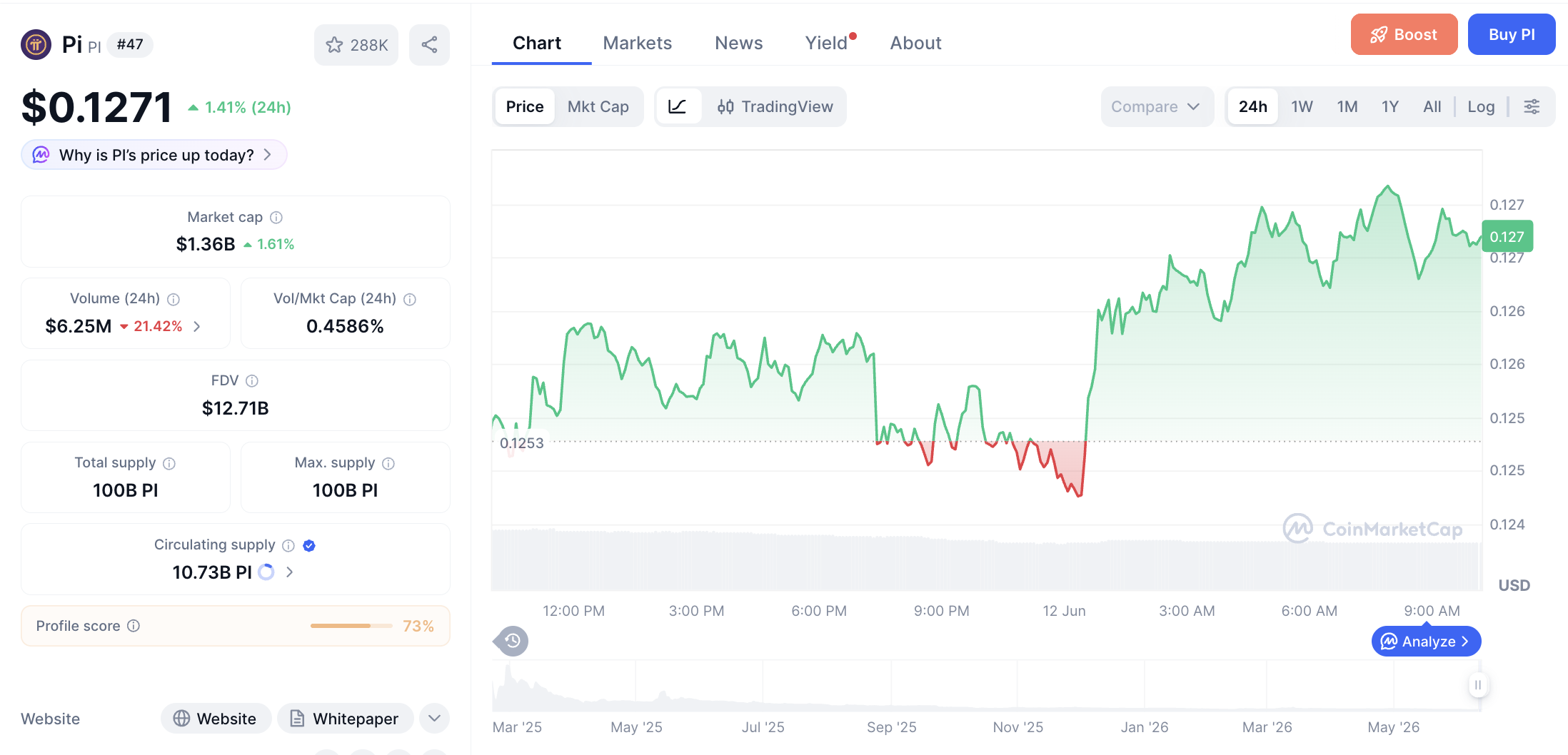Open the About tab

click(x=915, y=43)
